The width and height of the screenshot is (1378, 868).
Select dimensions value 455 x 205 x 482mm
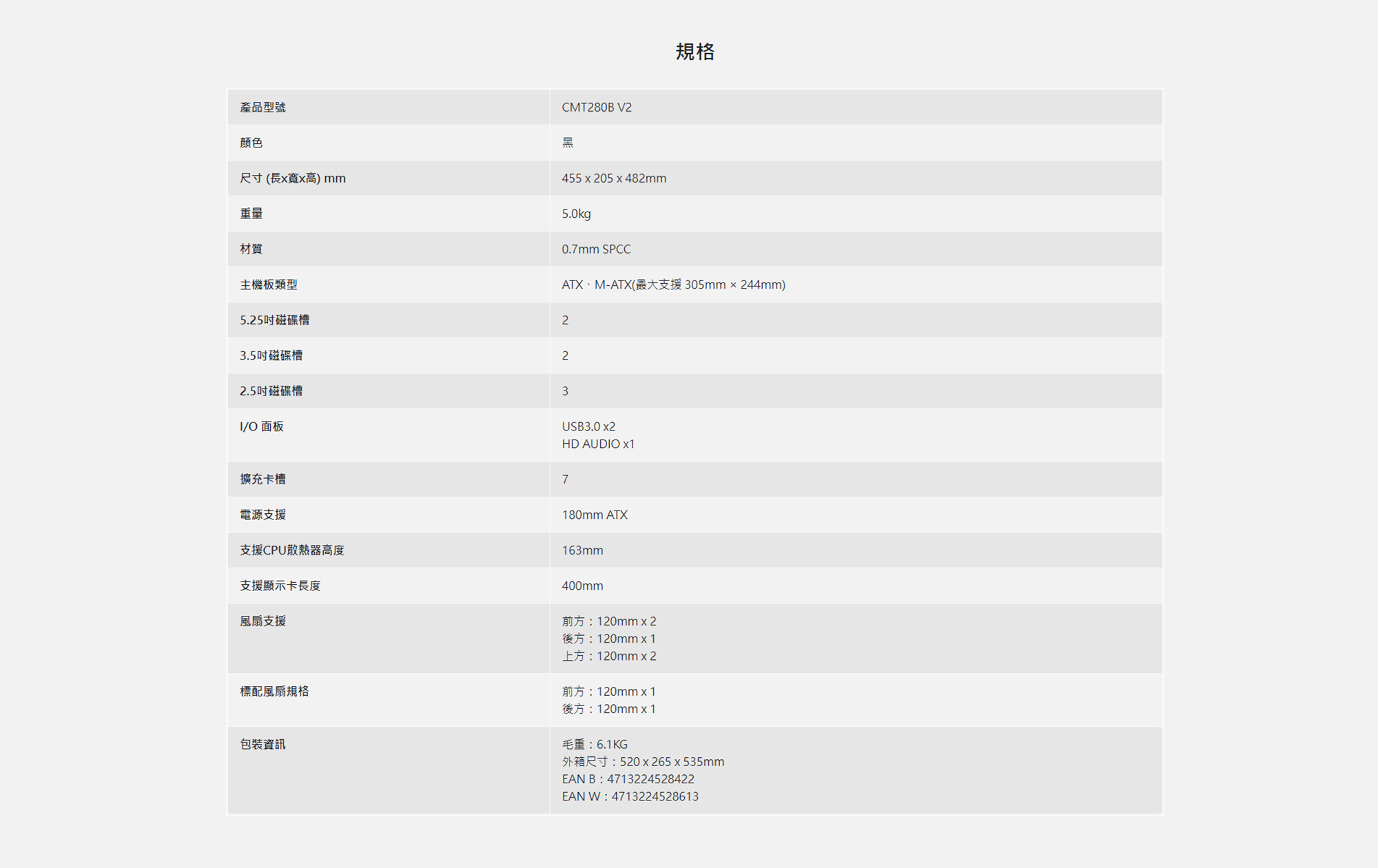(614, 178)
